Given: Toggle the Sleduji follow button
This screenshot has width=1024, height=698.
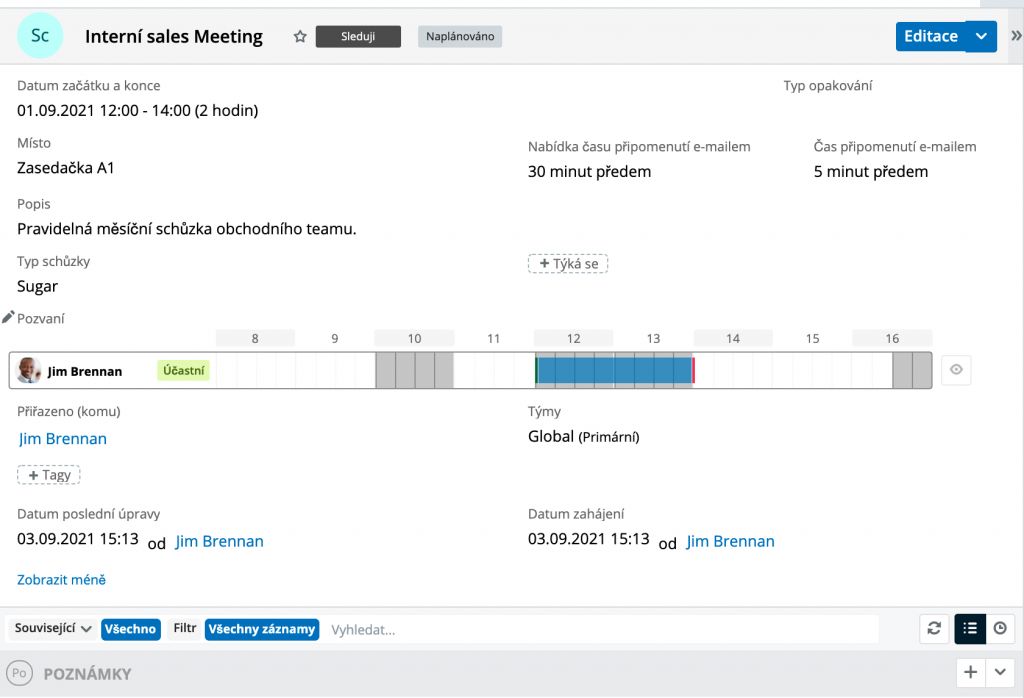Looking at the screenshot, I should tap(358, 37).
